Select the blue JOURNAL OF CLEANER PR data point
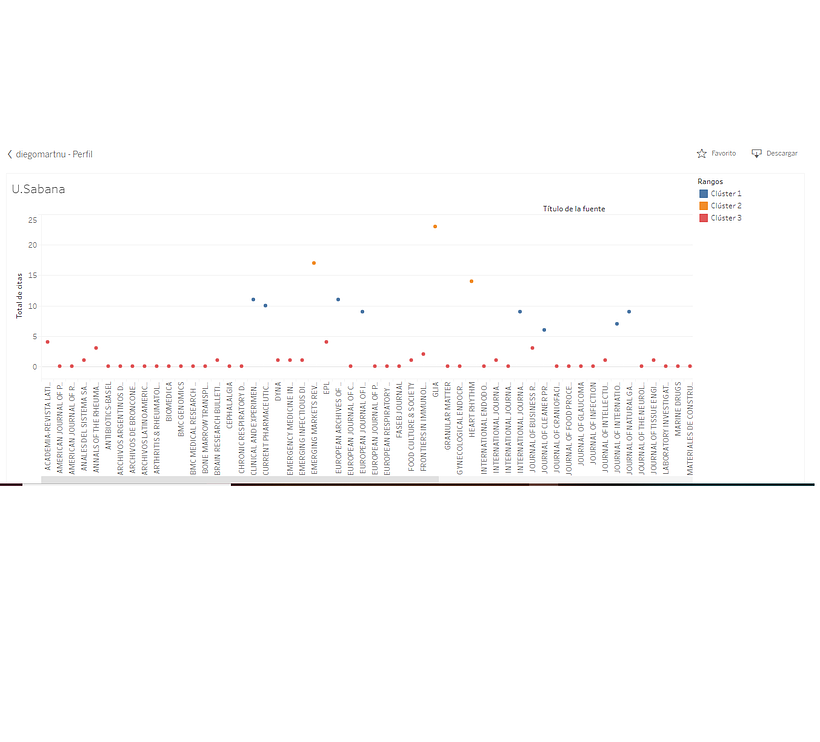 [544, 330]
